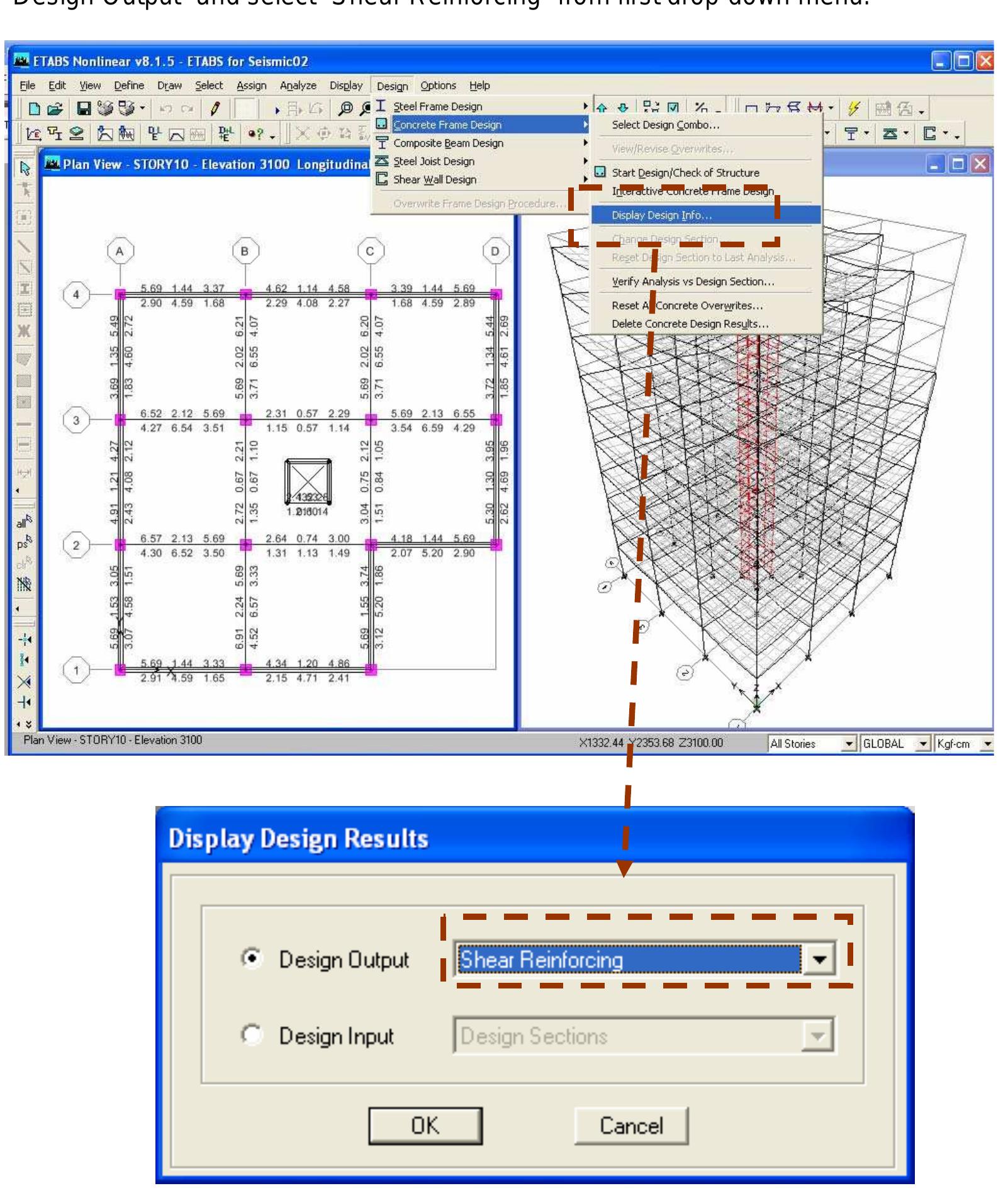Click the 'ps' previous selection icon
This screenshot has height=1198, width=1008.
pyautogui.click(x=24, y=542)
